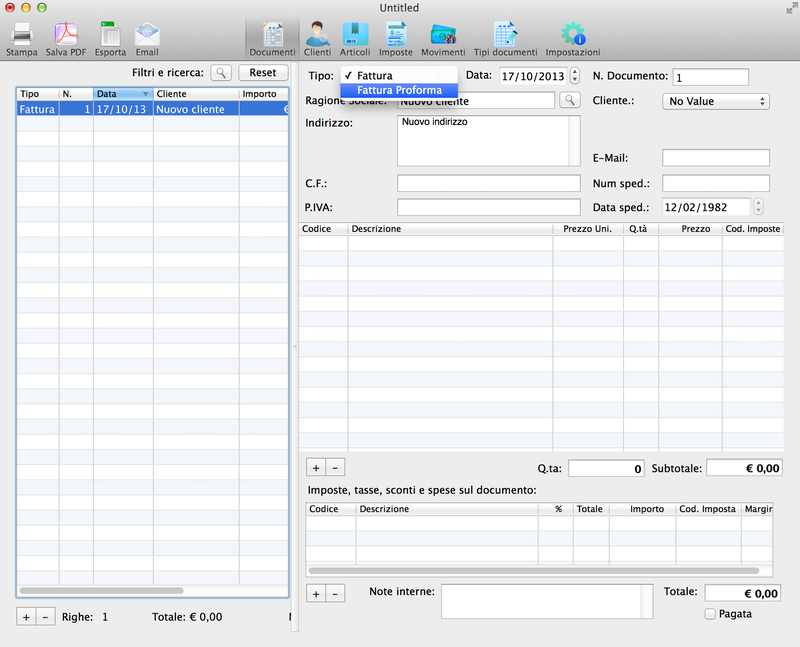
Task: Adjust the Data date stepper
Action: click(575, 76)
